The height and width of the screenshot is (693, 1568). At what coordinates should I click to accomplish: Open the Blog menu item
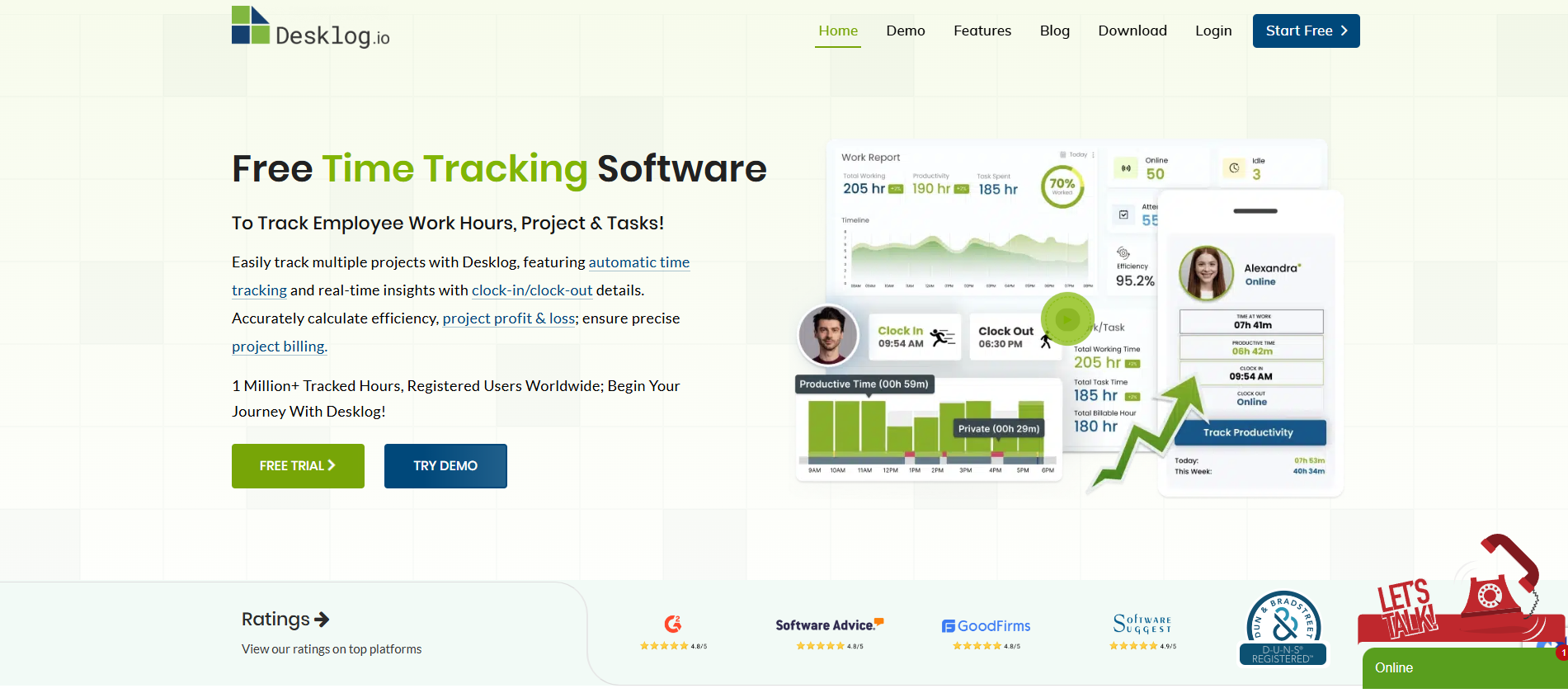(x=1055, y=31)
